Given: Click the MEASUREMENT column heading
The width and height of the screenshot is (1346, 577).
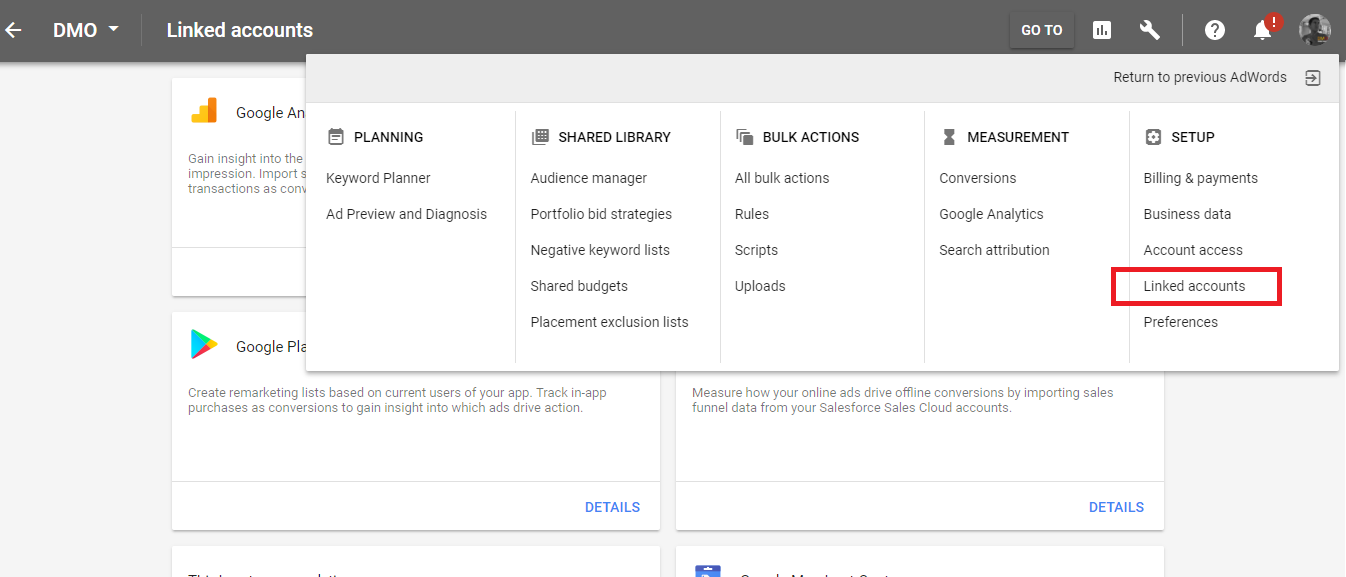Looking at the screenshot, I should pos(1018,137).
